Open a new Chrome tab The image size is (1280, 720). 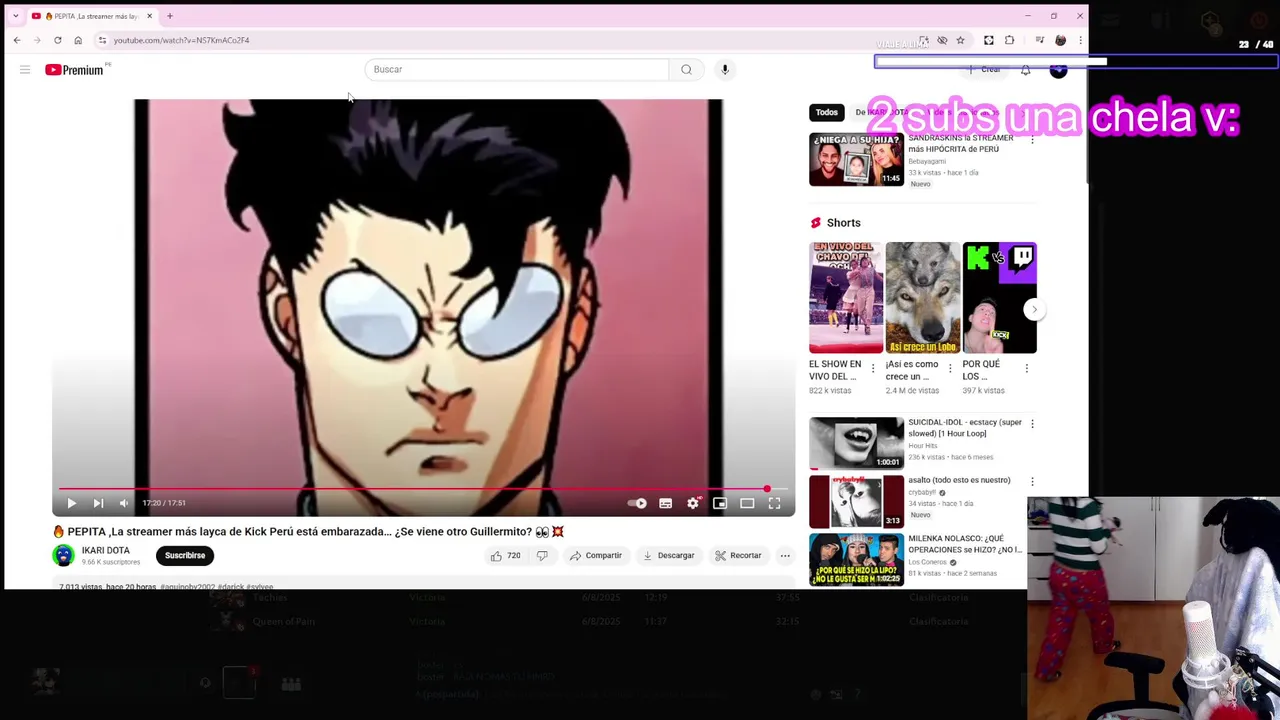[x=170, y=16]
